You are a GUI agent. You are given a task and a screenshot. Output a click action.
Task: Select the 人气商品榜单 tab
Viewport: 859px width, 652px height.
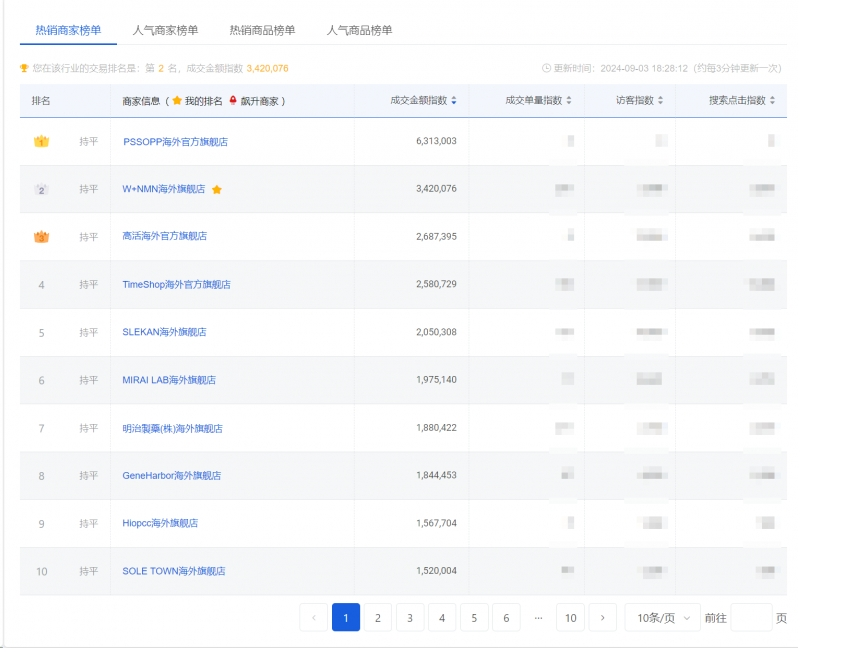coord(359,30)
